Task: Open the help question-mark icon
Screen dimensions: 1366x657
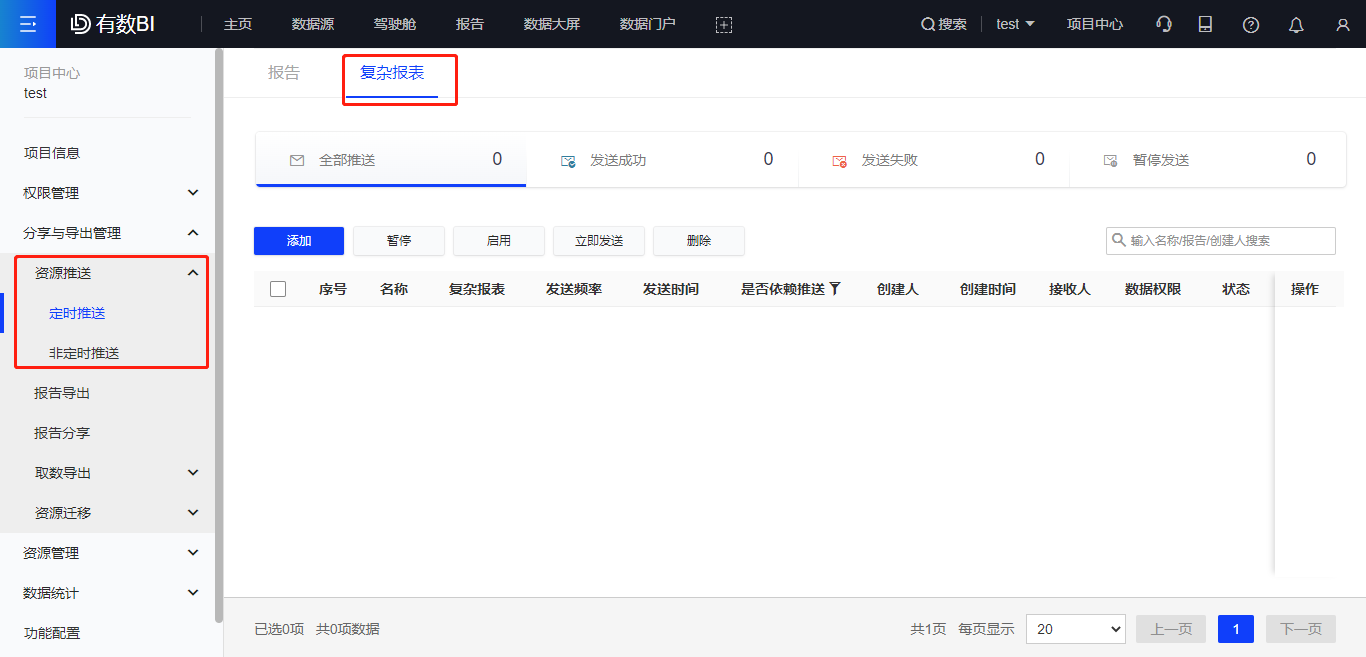Action: pos(1250,23)
